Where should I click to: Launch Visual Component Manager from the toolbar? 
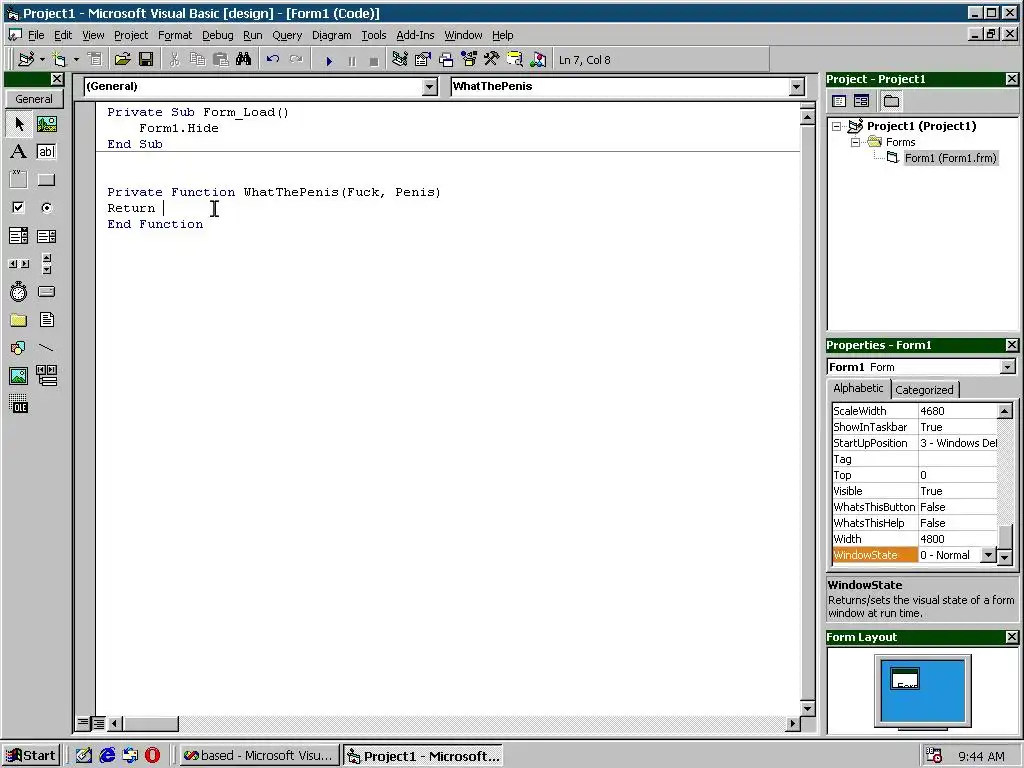538,60
